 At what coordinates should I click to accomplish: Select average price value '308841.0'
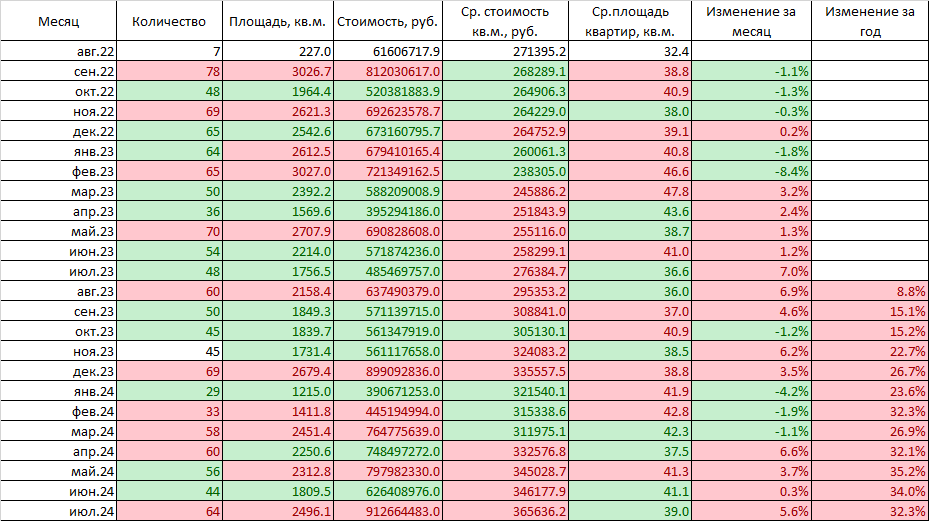coord(505,311)
